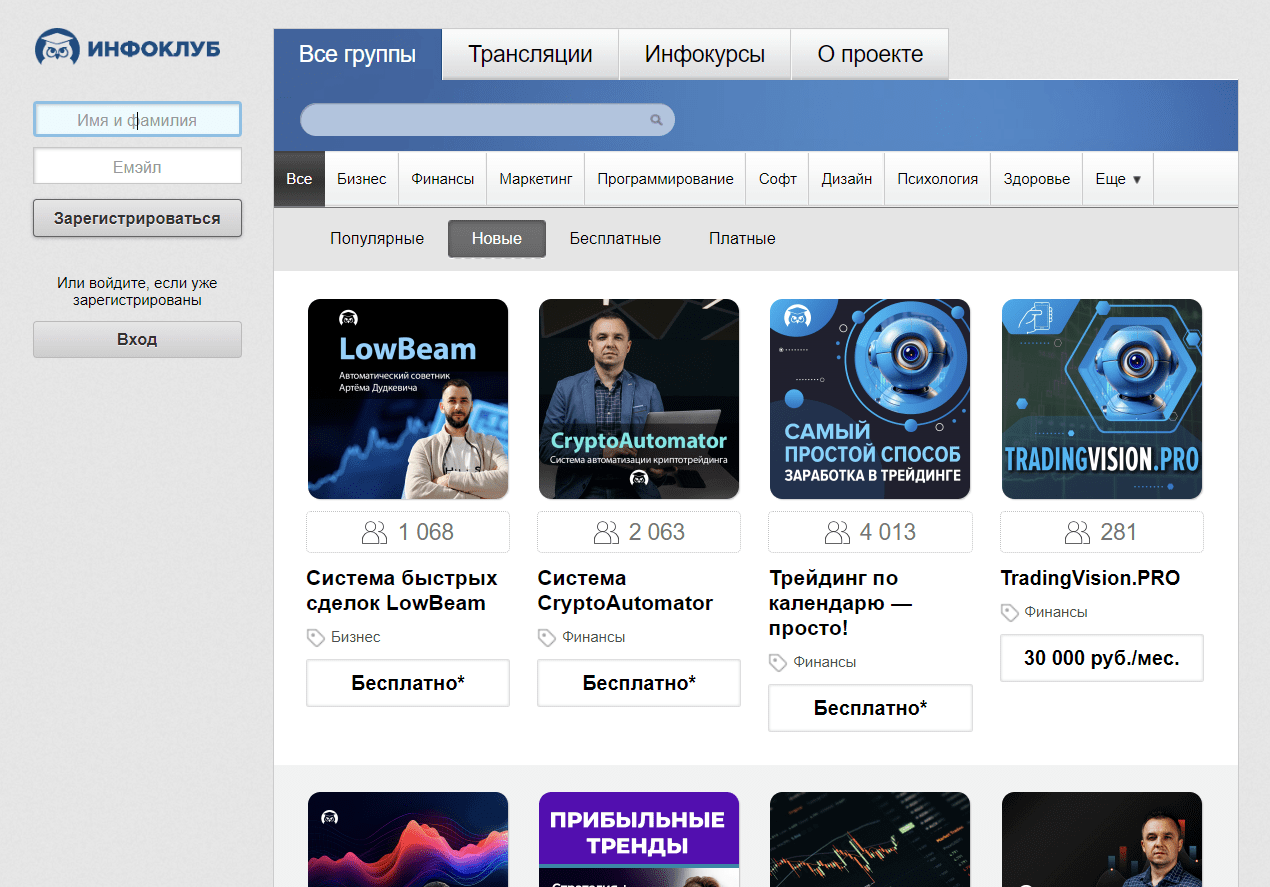This screenshot has height=887, width=1270.
Task: Filter by Новые groups
Action: pos(497,238)
